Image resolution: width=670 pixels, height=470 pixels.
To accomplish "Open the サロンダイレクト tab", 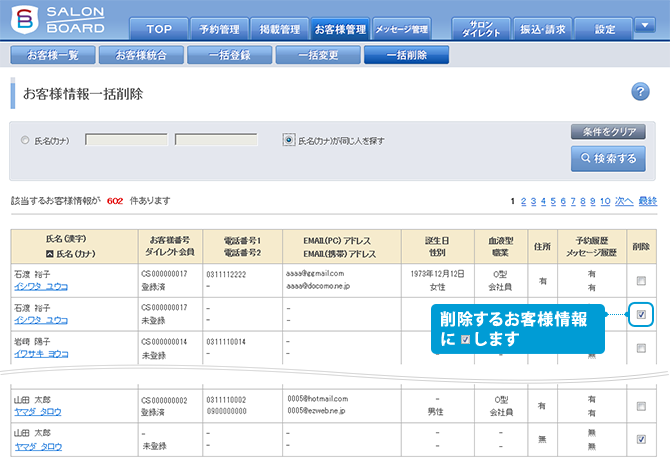I will tap(480, 29).
